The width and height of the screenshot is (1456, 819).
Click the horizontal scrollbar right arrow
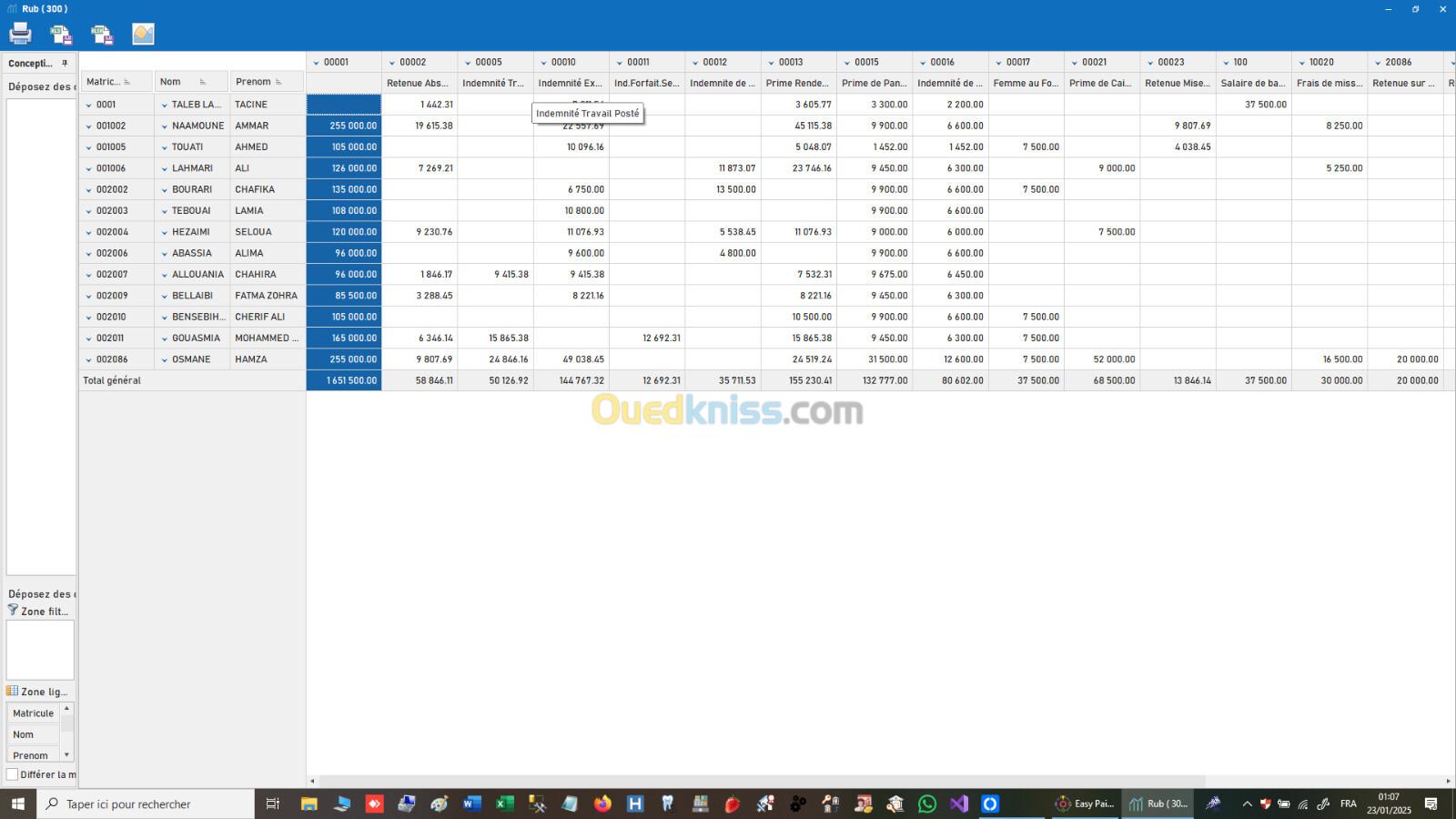click(1448, 781)
